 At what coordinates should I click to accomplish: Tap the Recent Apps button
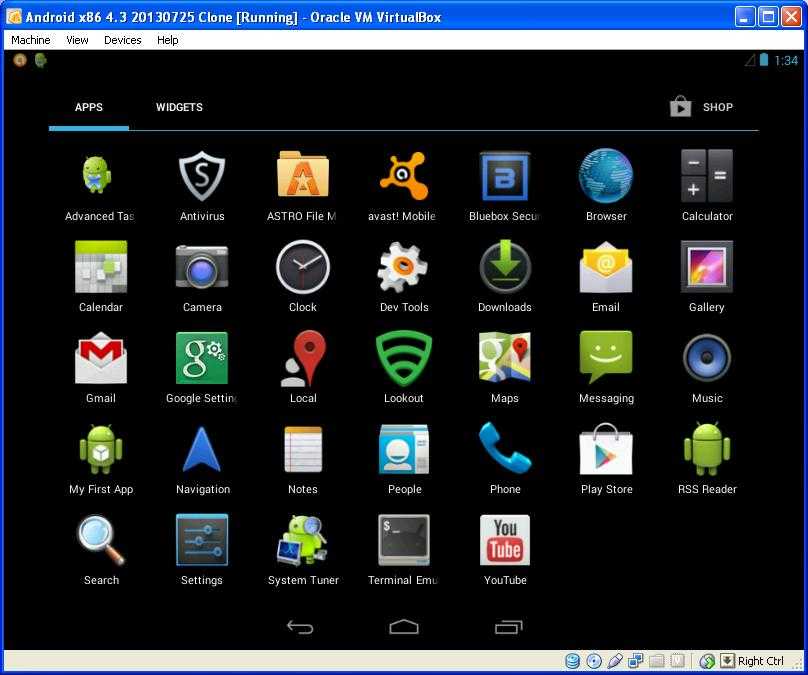click(508, 627)
